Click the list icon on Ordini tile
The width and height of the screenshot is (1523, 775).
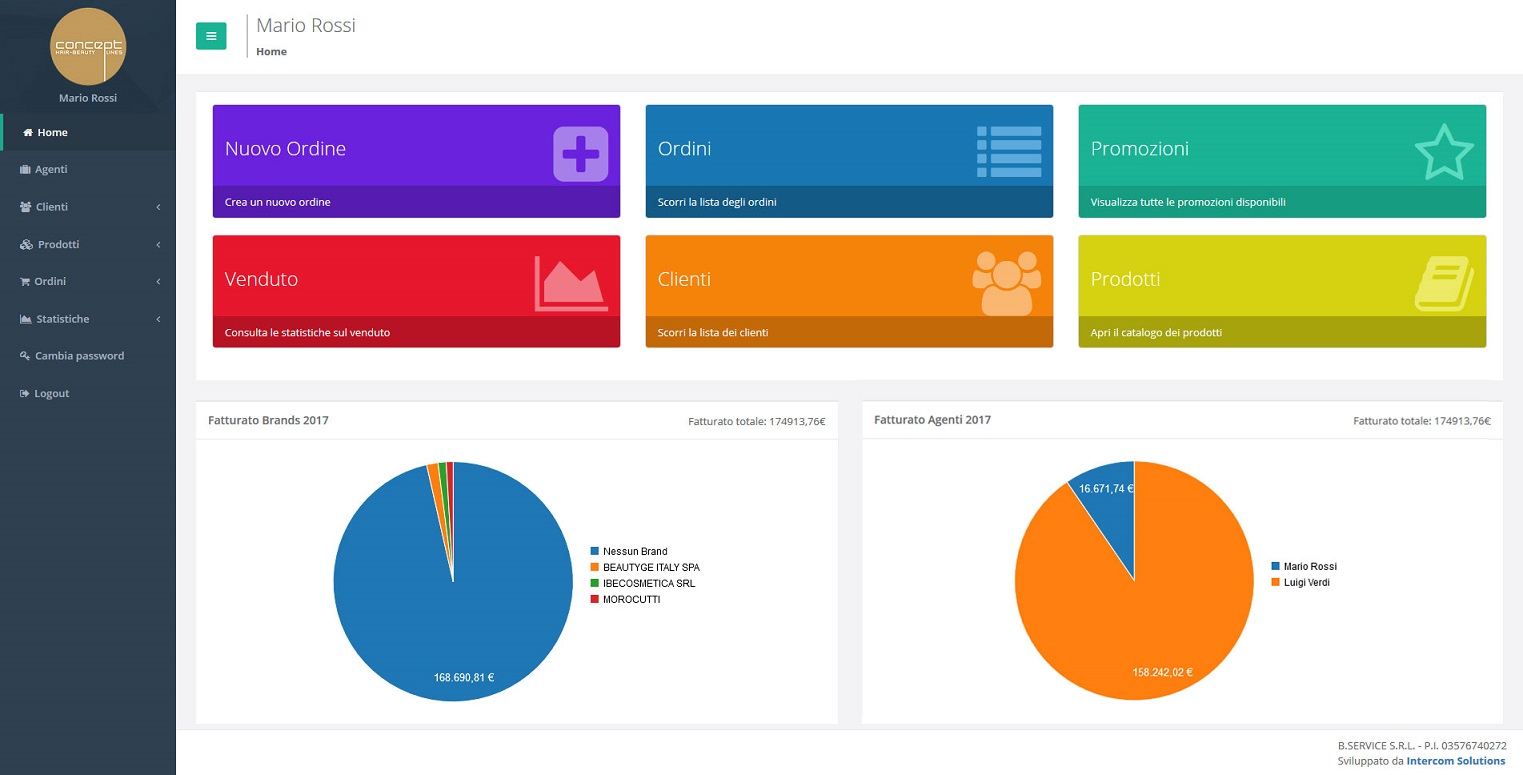[x=1008, y=152]
